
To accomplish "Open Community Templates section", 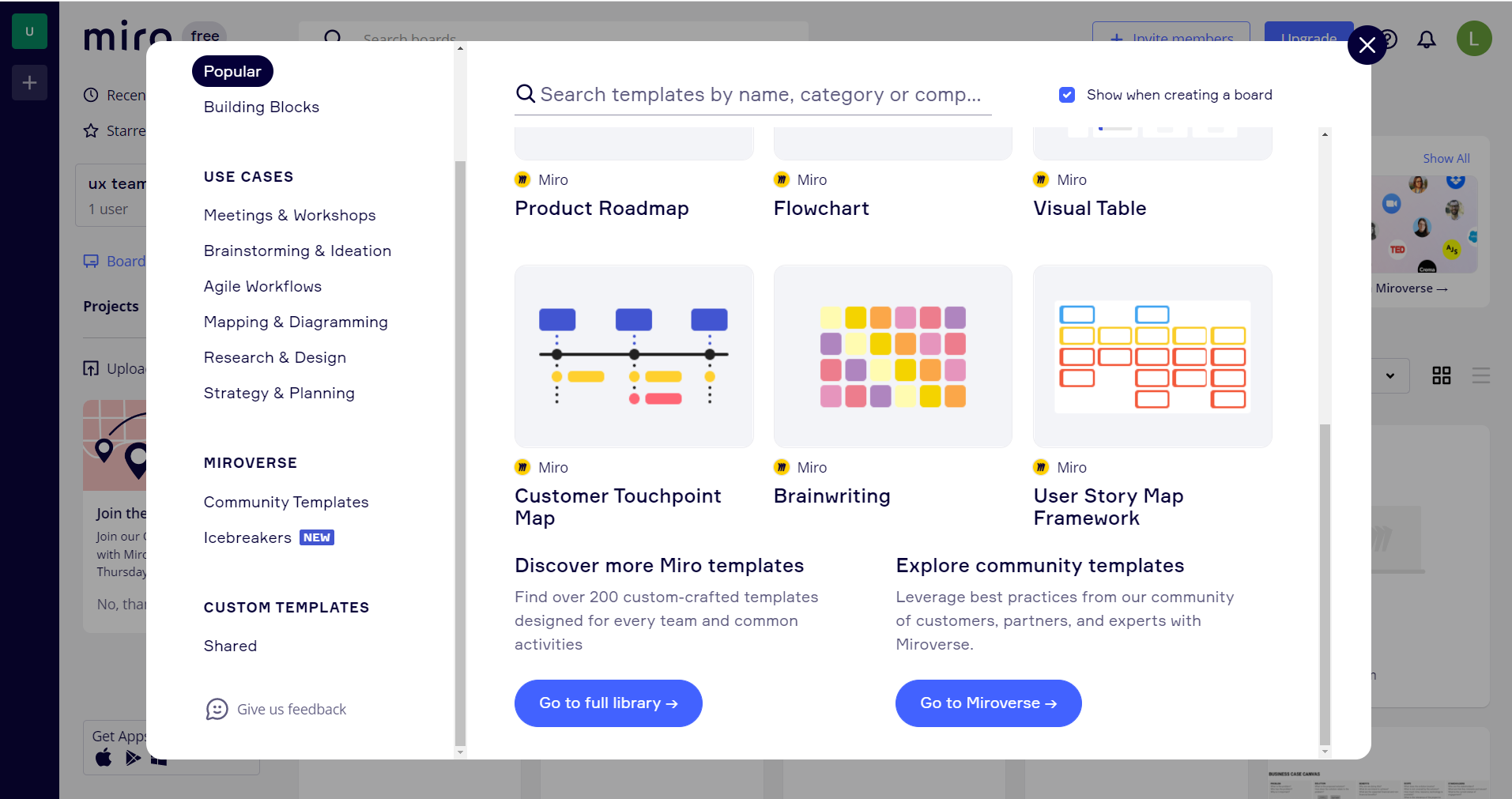I will 286,502.
